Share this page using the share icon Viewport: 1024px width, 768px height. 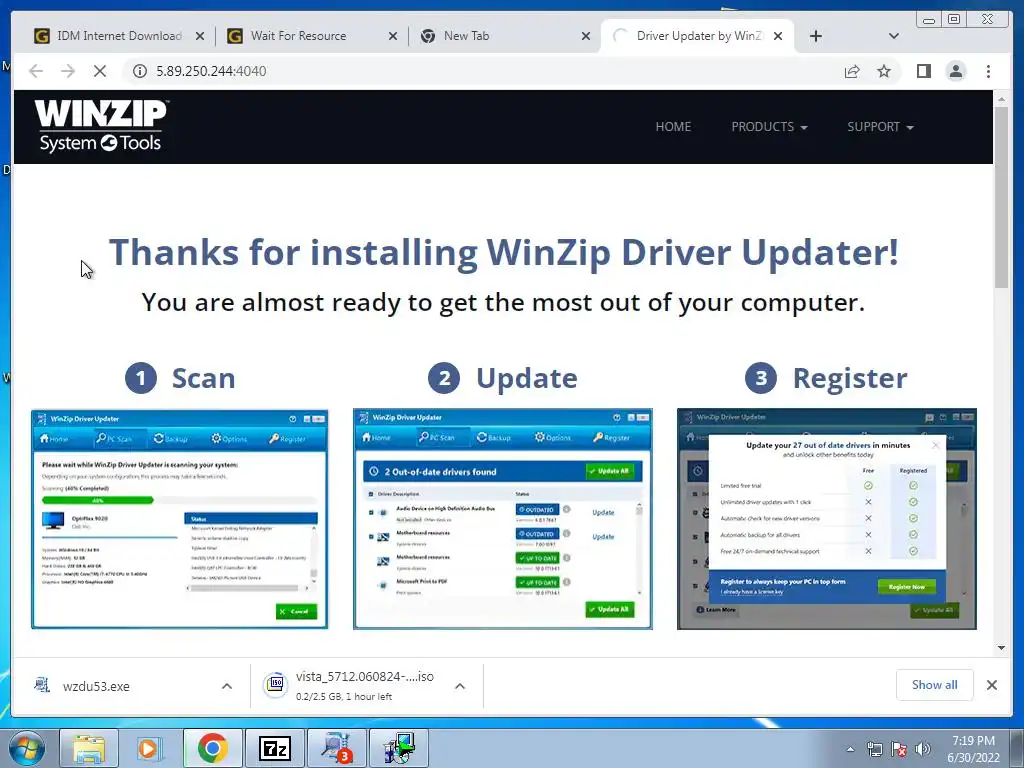point(852,71)
